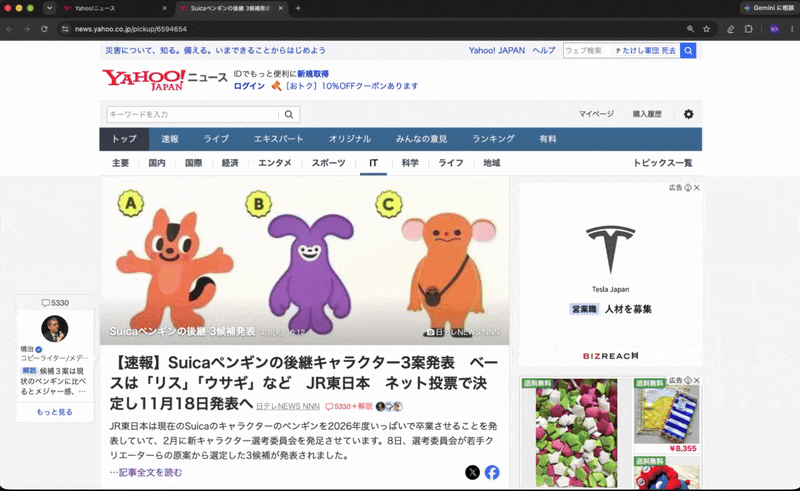Select the 地域 category

(x=492, y=163)
